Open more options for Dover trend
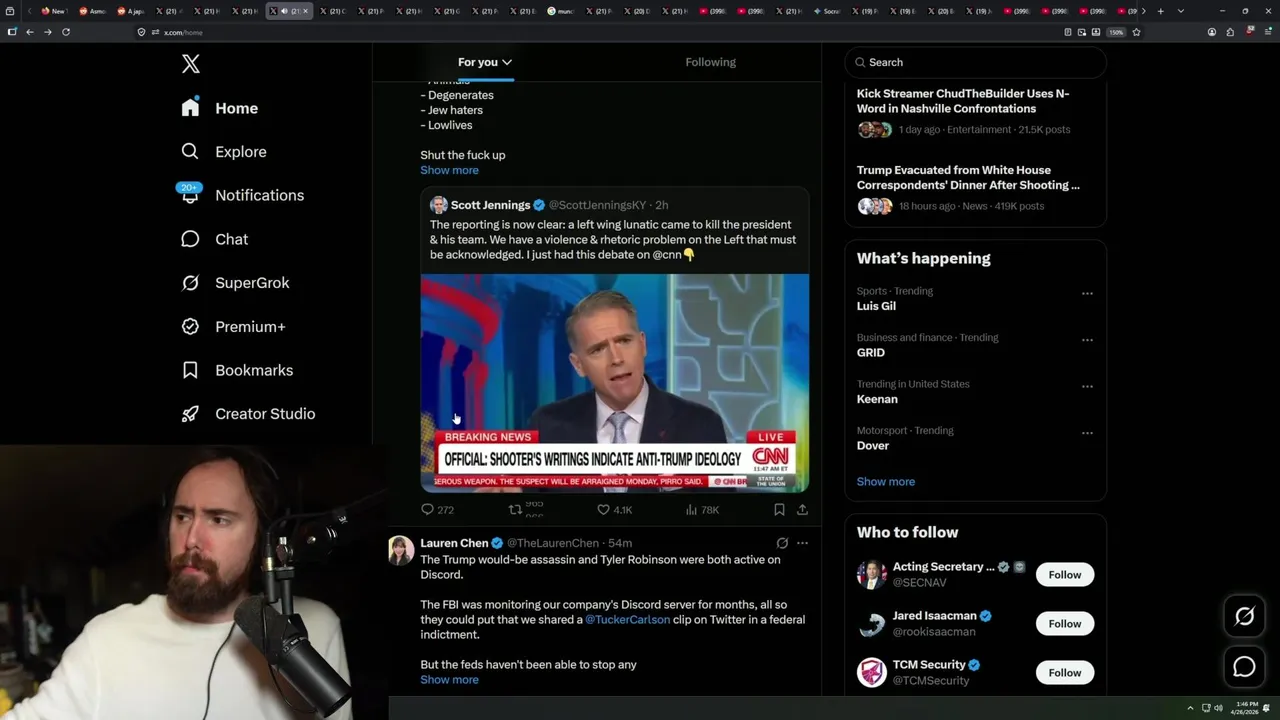1280x720 pixels. (x=1087, y=433)
